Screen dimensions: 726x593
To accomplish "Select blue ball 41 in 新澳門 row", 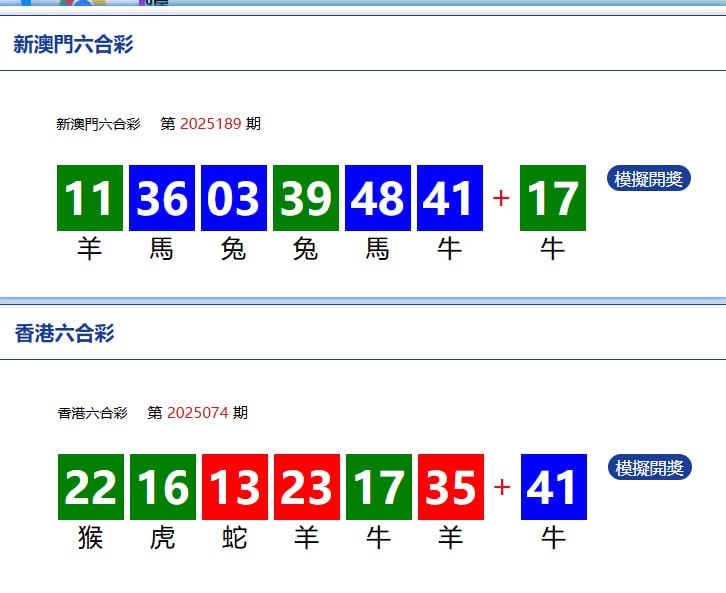I will click(x=450, y=198).
